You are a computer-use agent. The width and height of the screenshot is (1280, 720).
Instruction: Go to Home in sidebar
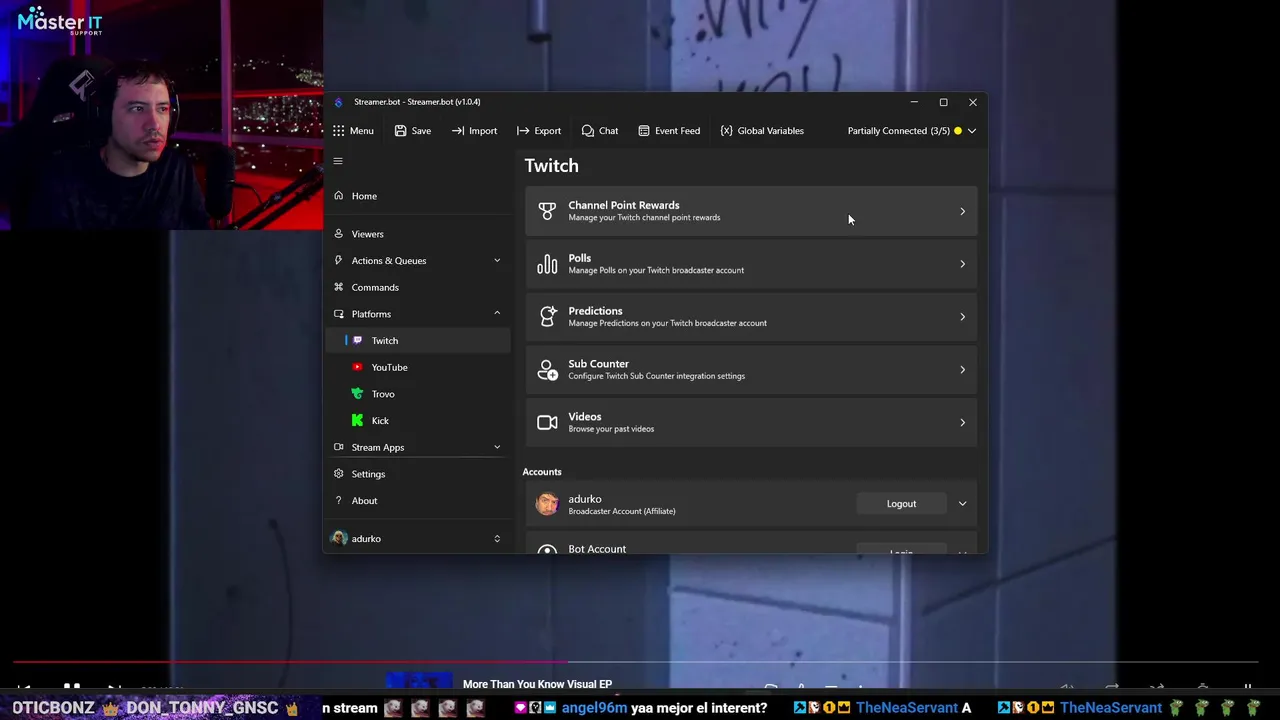pyautogui.click(x=418, y=196)
